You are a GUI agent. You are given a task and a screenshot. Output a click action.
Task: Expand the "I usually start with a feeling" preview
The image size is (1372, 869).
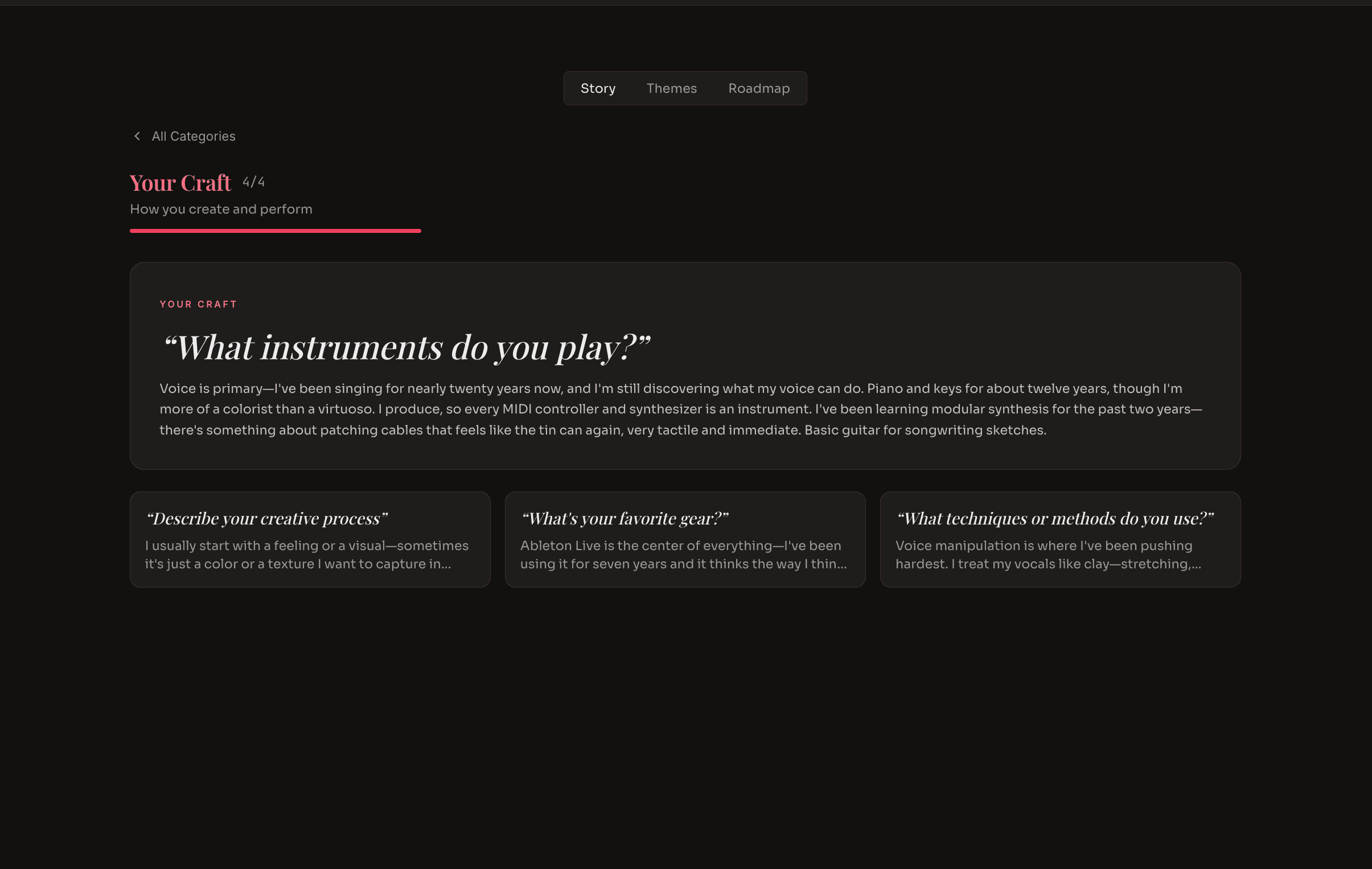click(306, 555)
